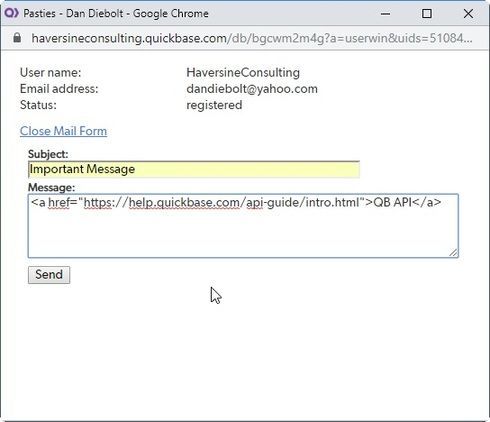Place cursor on 'QB API' in message
Image resolution: width=490 pixels, height=422 pixels.
click(392, 202)
